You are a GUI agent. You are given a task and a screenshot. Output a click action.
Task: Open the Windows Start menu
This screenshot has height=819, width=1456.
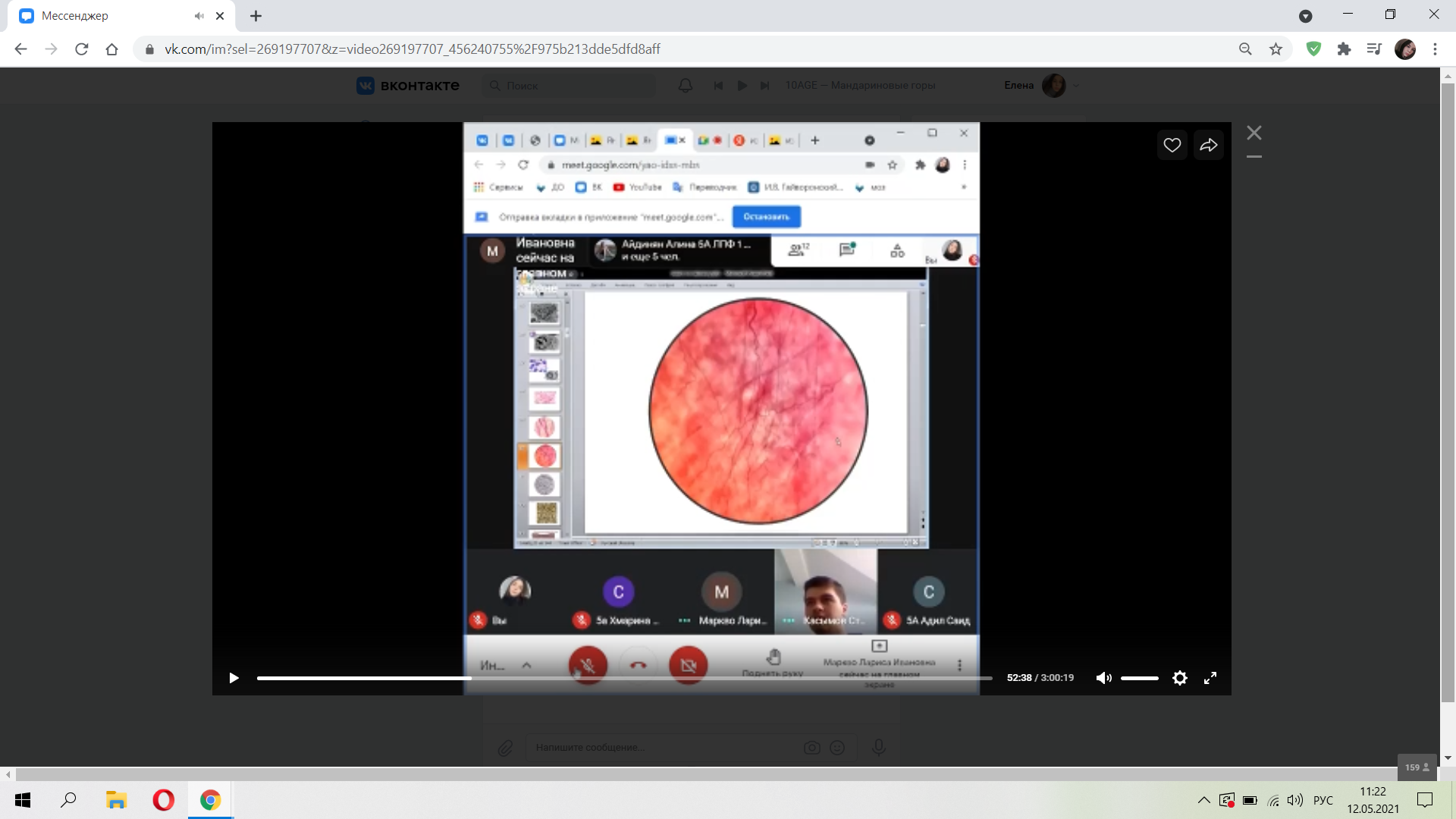pyautogui.click(x=23, y=800)
